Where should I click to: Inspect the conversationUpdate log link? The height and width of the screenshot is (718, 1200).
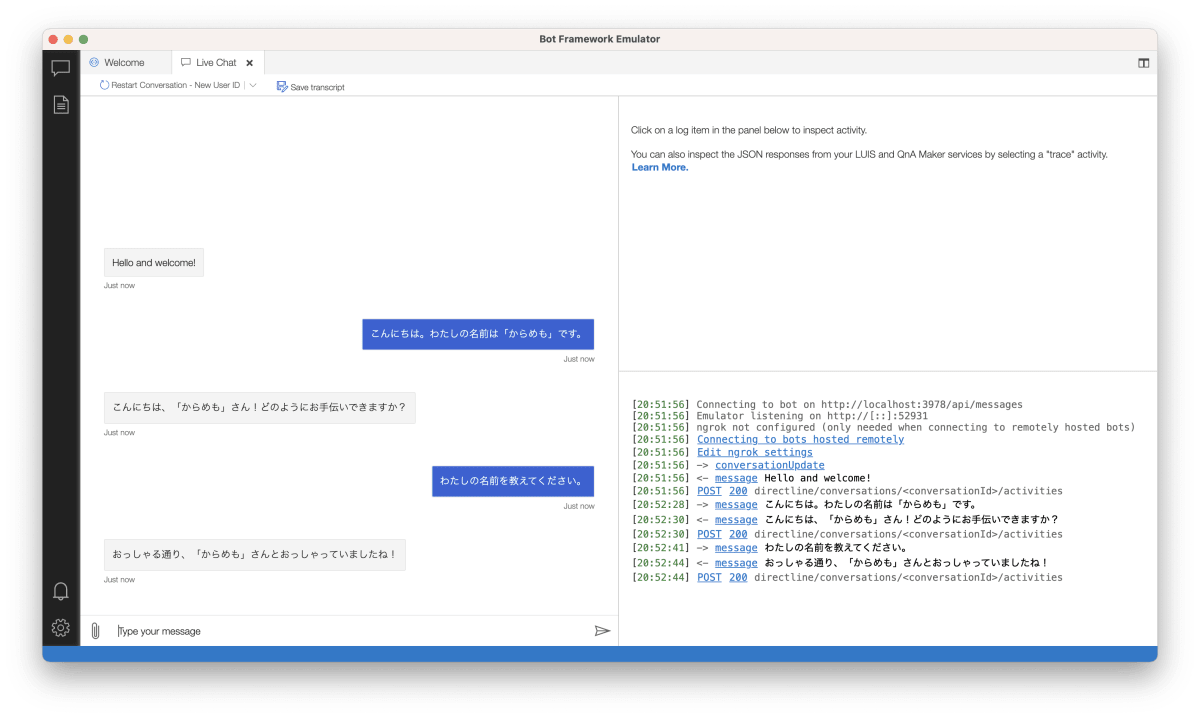770,465
